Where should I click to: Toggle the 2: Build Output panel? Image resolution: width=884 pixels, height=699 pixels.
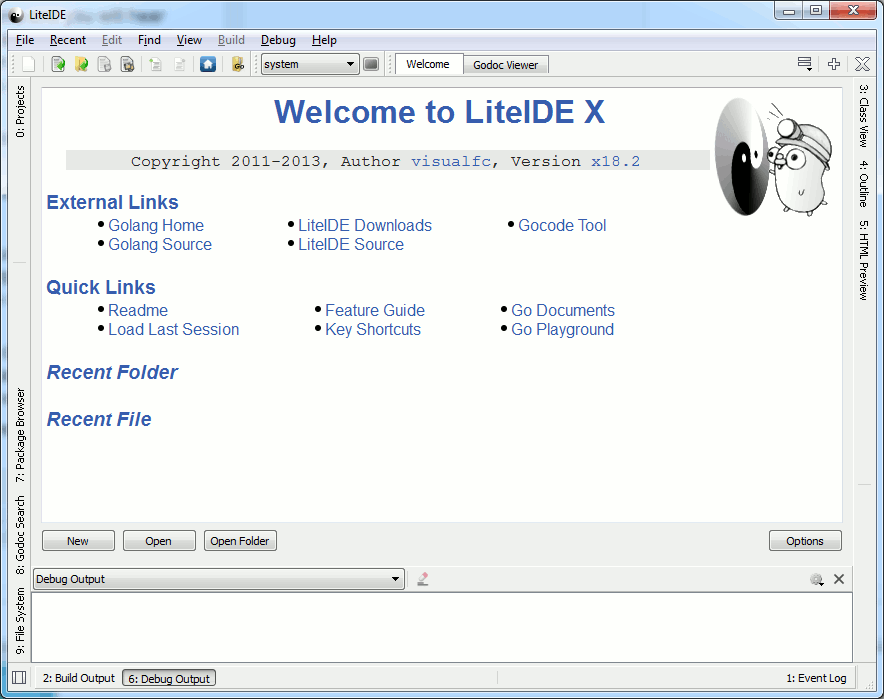[78, 678]
